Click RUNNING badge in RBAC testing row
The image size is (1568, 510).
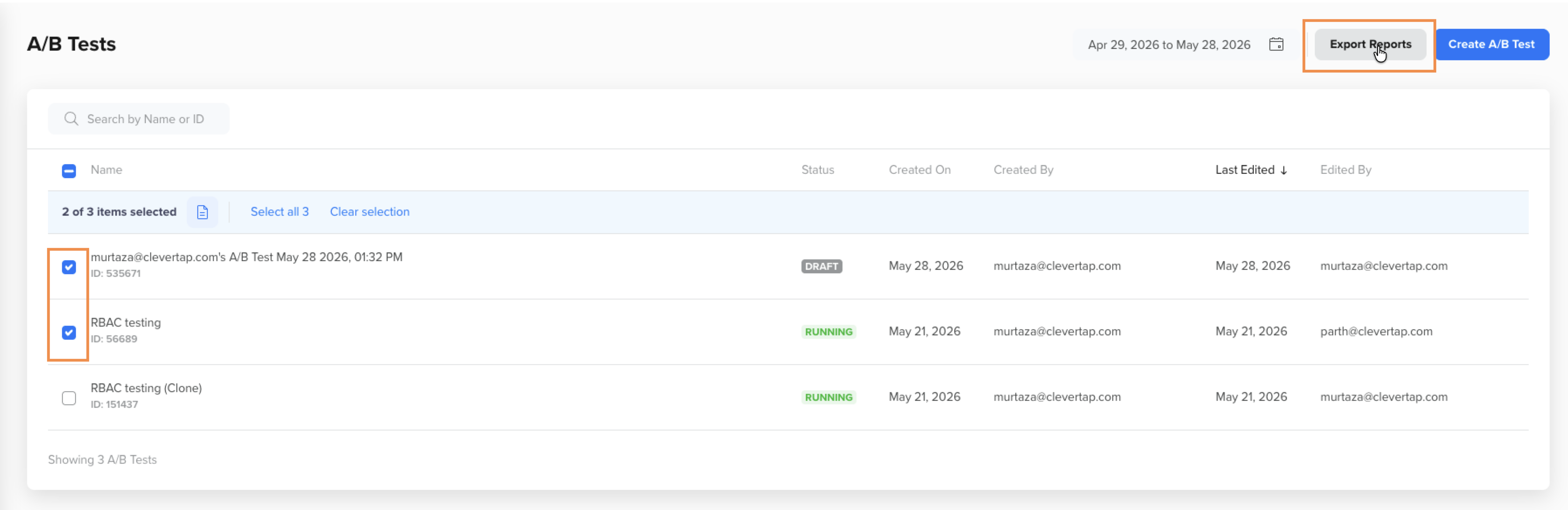click(829, 332)
